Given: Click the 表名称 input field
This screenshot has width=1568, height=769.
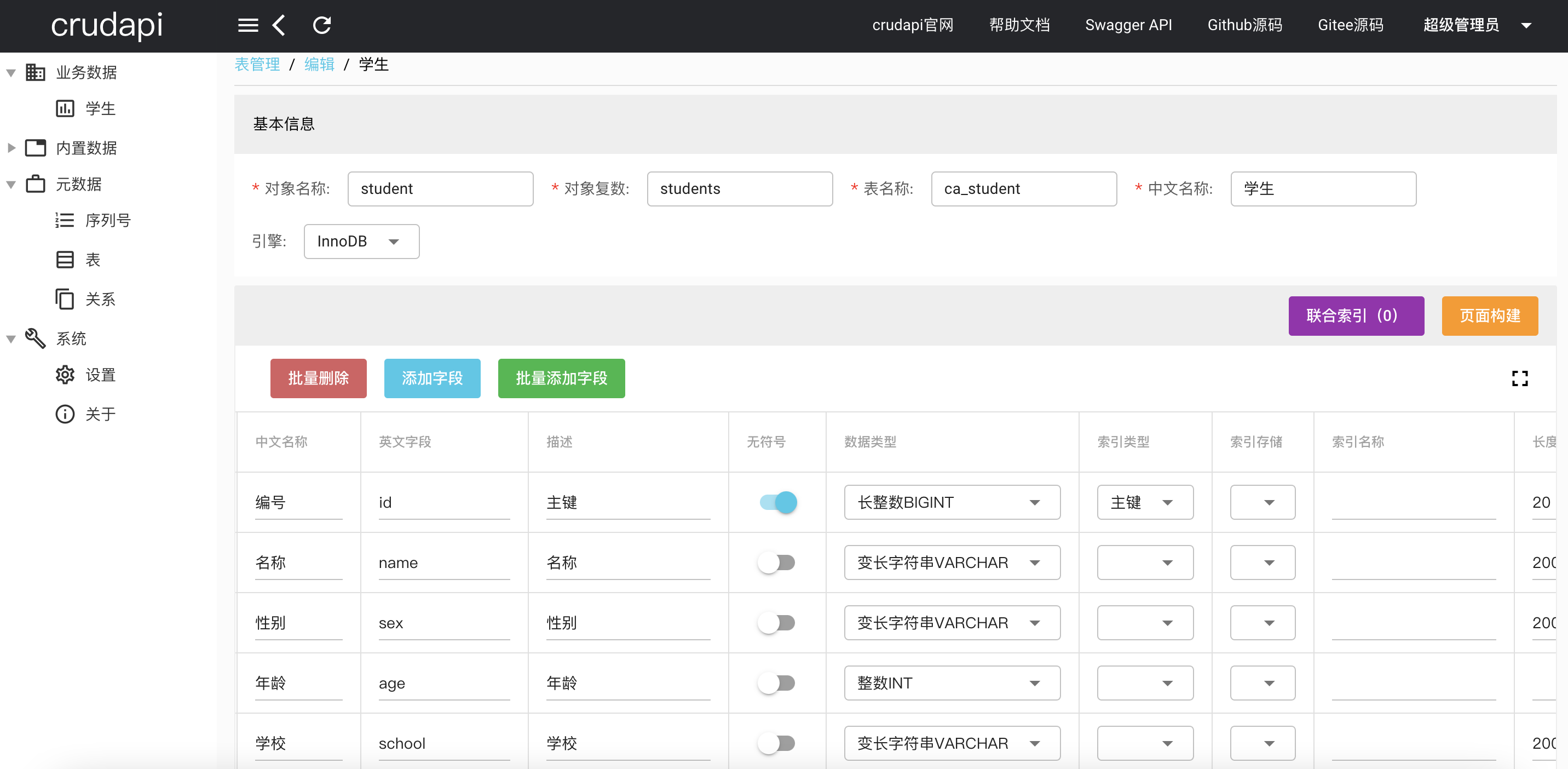Looking at the screenshot, I should tap(1023, 189).
